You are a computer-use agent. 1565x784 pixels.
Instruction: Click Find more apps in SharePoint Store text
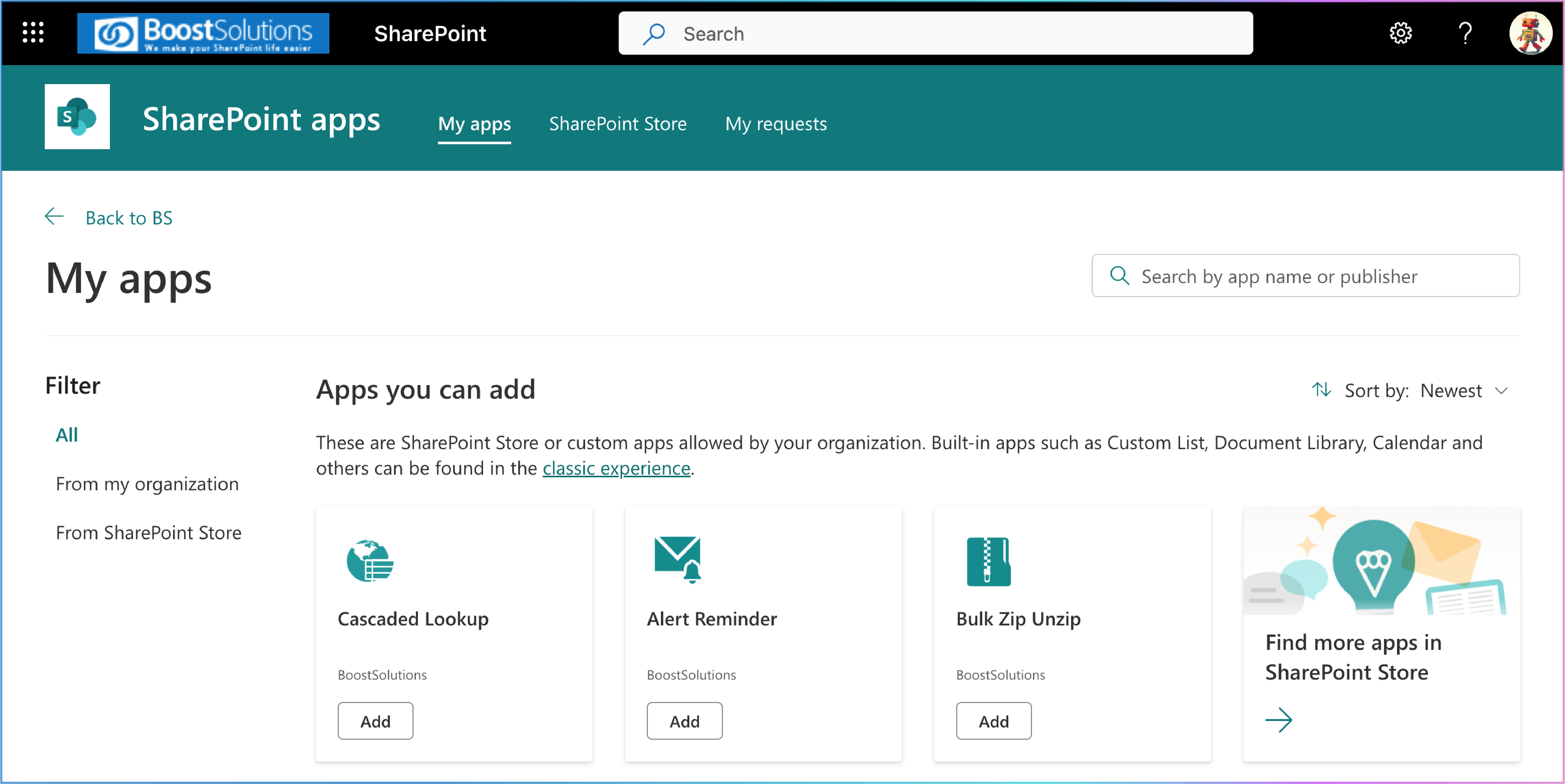1354,657
